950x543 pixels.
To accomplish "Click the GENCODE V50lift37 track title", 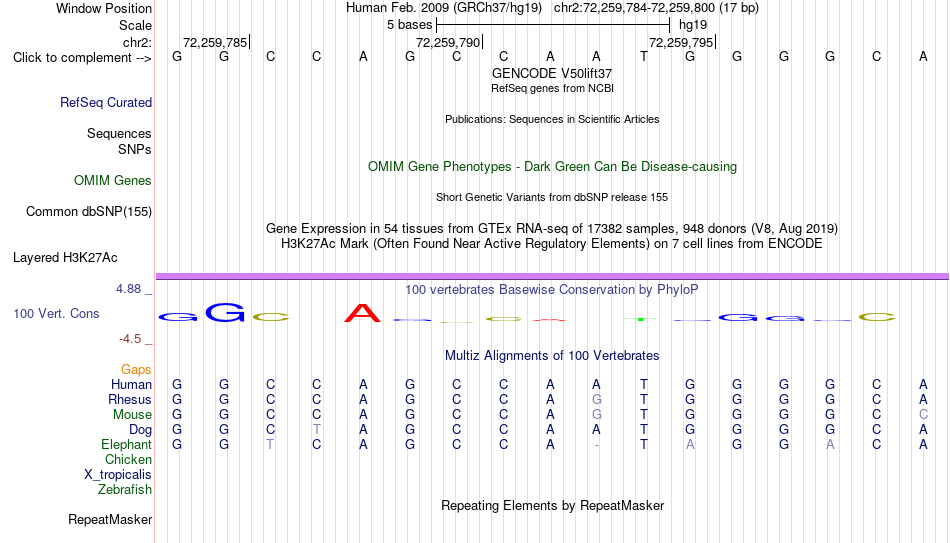I will pyautogui.click(x=552, y=73).
